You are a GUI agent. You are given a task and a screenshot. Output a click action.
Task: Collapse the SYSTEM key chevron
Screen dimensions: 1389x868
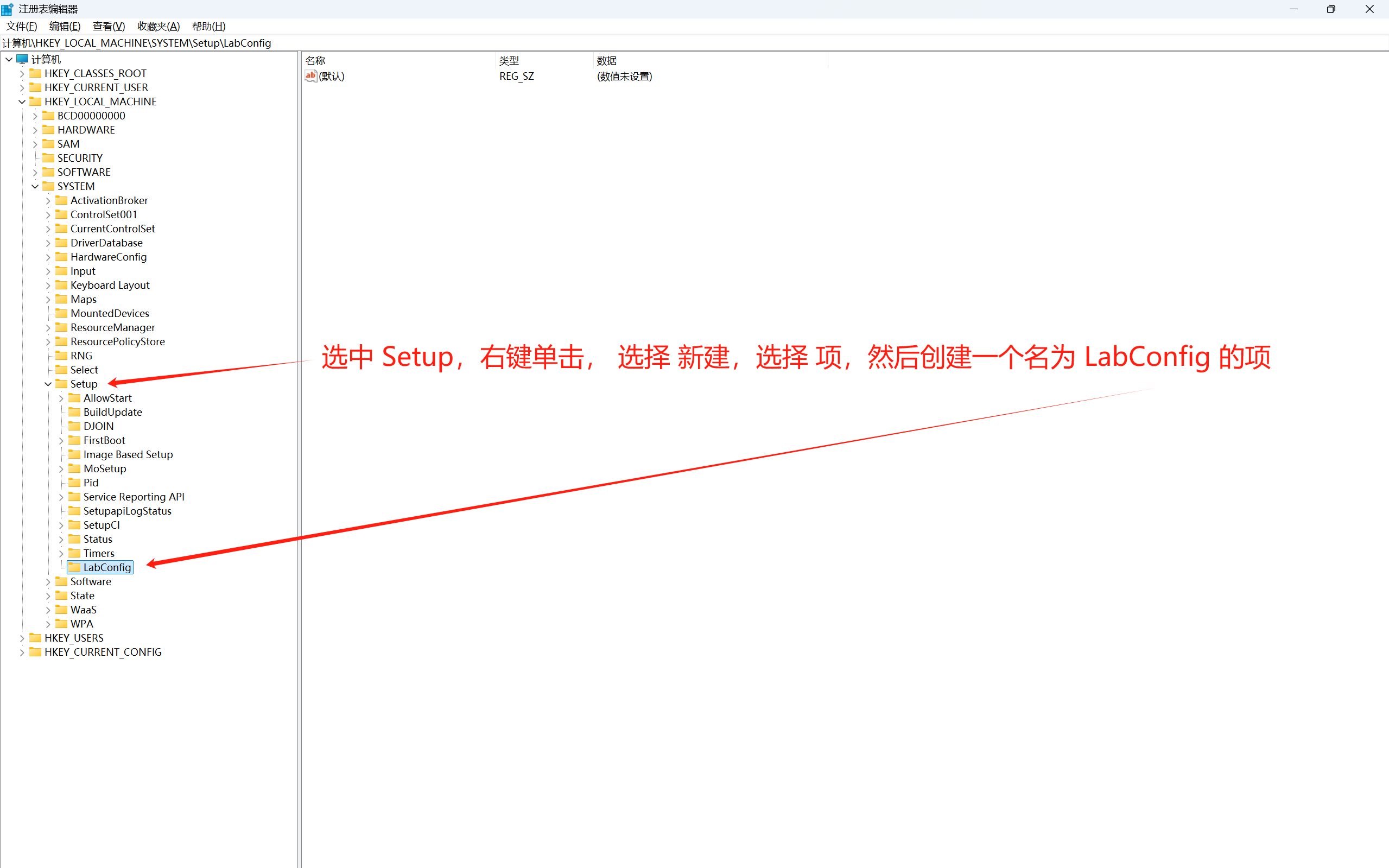click(x=35, y=187)
